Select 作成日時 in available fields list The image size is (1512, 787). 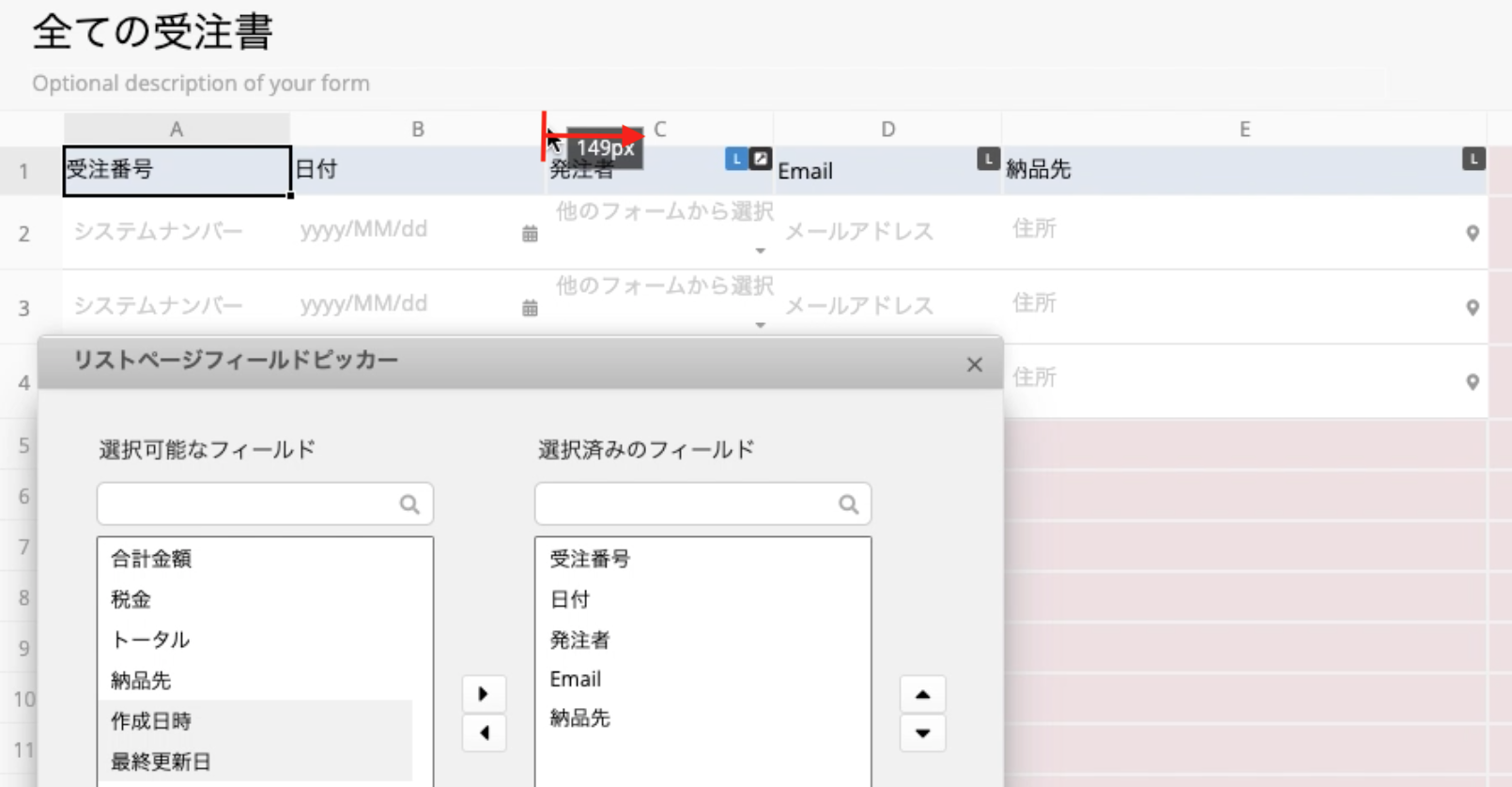click(151, 721)
